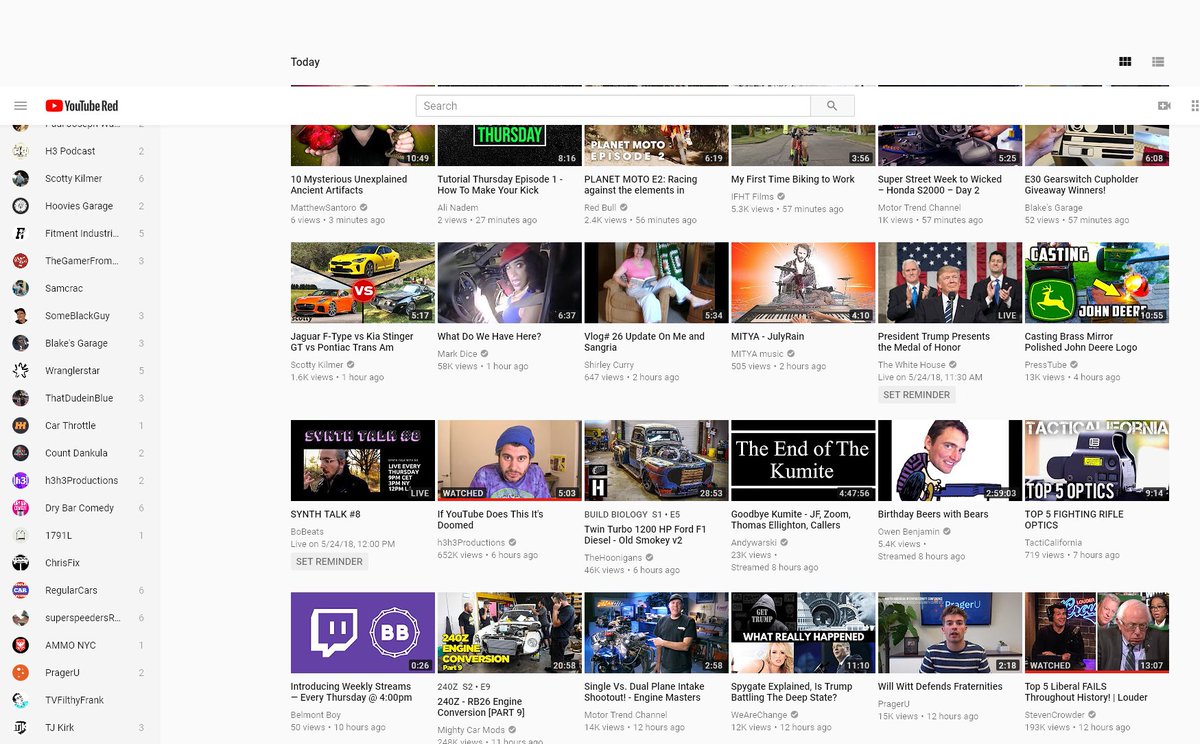
Task: Open Casting Brass John Deere thumbnail
Action: click(1096, 283)
